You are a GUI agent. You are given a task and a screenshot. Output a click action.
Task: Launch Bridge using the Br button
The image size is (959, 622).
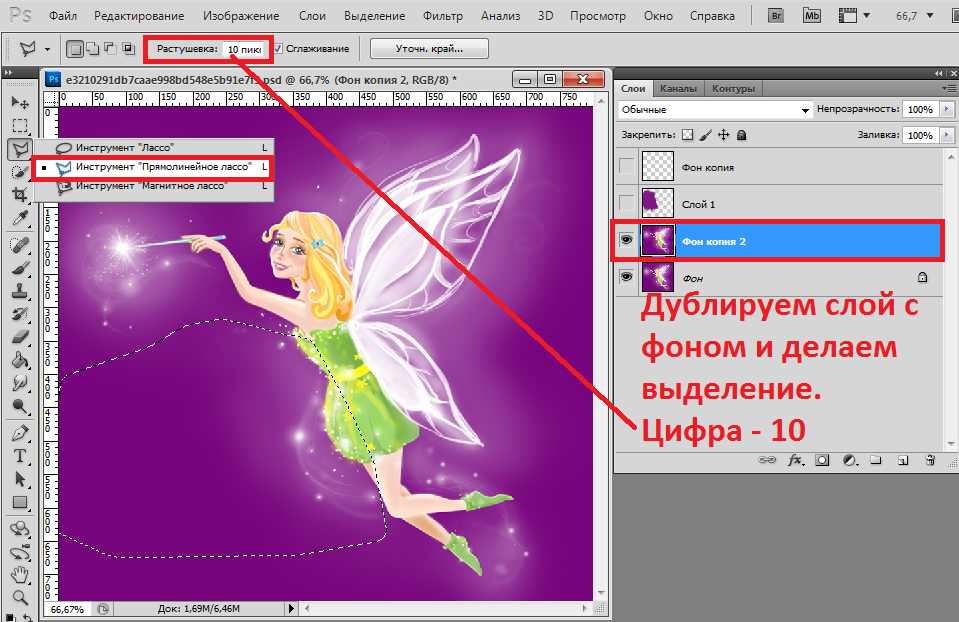[775, 17]
